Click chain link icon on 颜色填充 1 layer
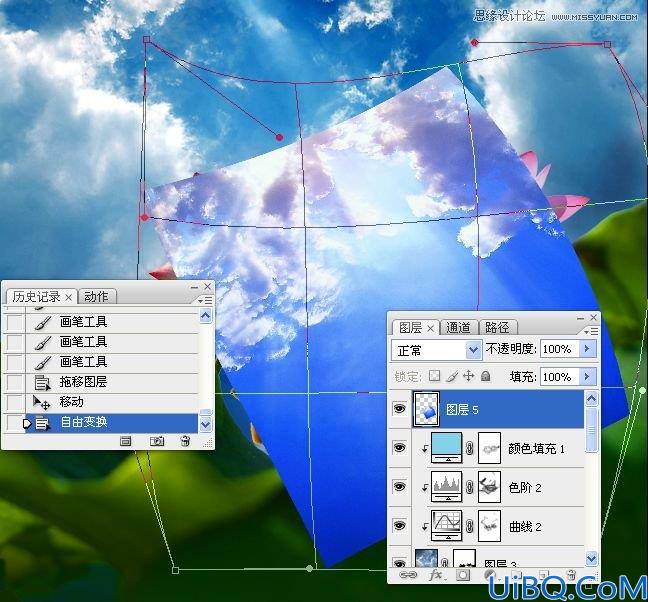Viewport: 648px width, 602px height. pyautogui.click(x=469, y=448)
